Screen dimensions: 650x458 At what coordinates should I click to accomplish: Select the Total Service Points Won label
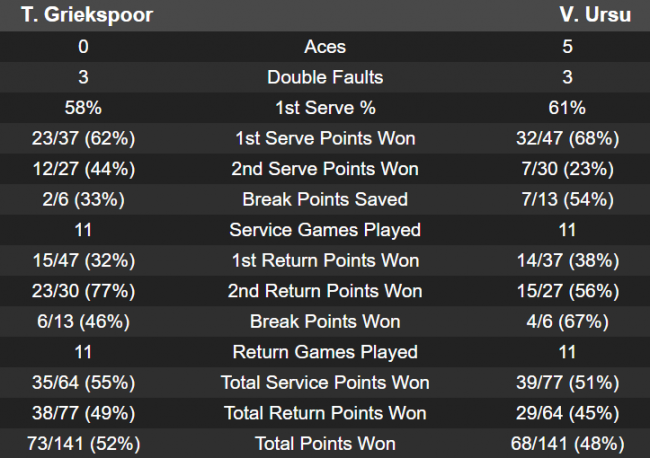click(x=325, y=382)
